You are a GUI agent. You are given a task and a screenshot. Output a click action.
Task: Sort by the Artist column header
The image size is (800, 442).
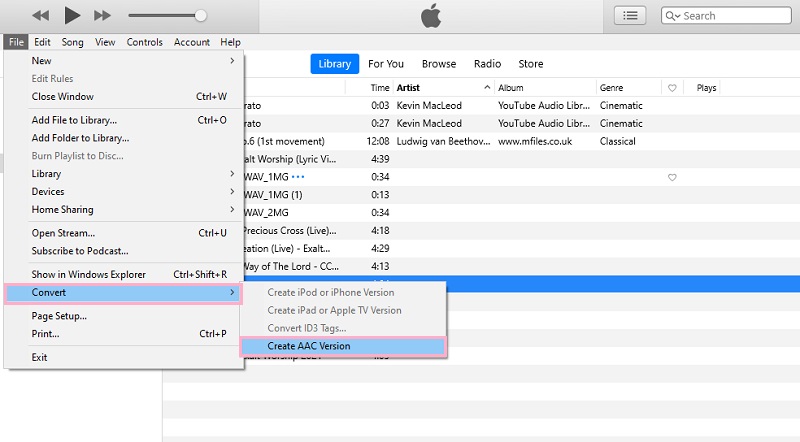point(408,88)
